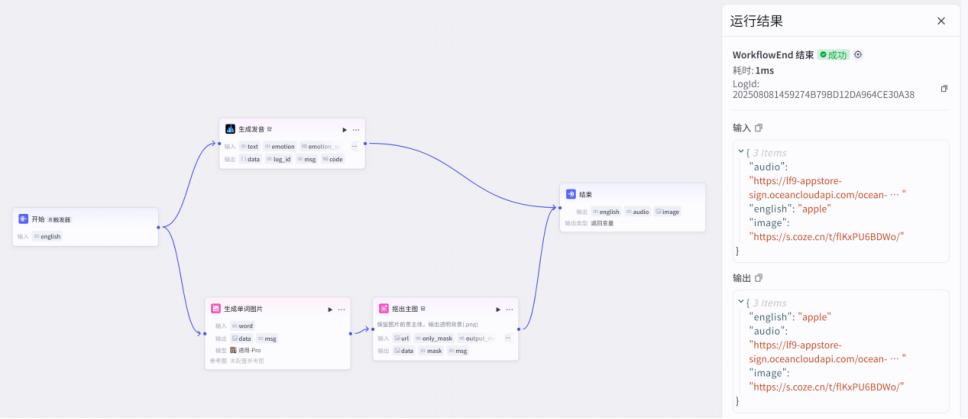This screenshot has width=968, height=419.
Task: Close the 运行结果 panel
Action: pos(941,20)
